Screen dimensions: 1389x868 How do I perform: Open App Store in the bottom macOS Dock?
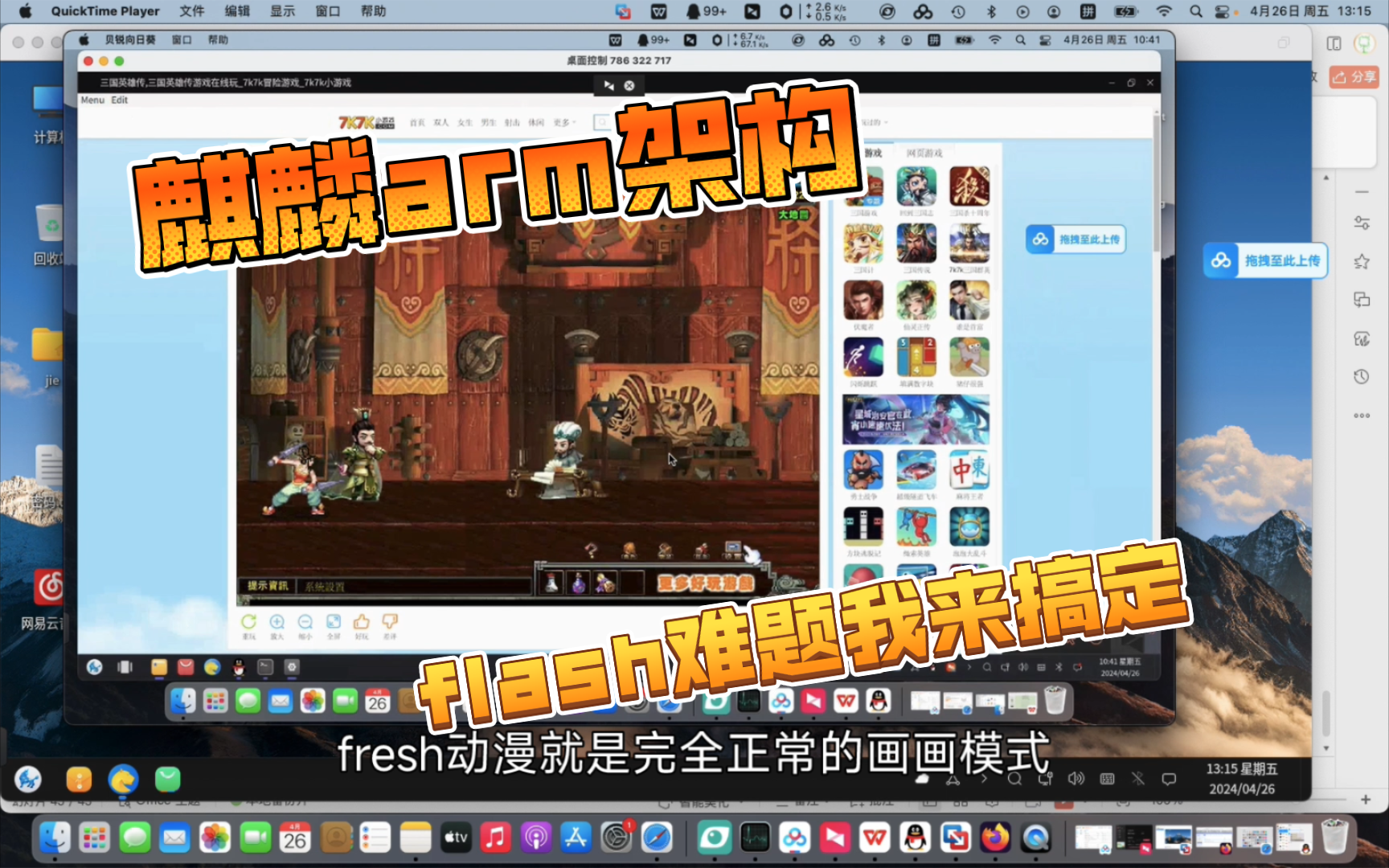pos(576,838)
